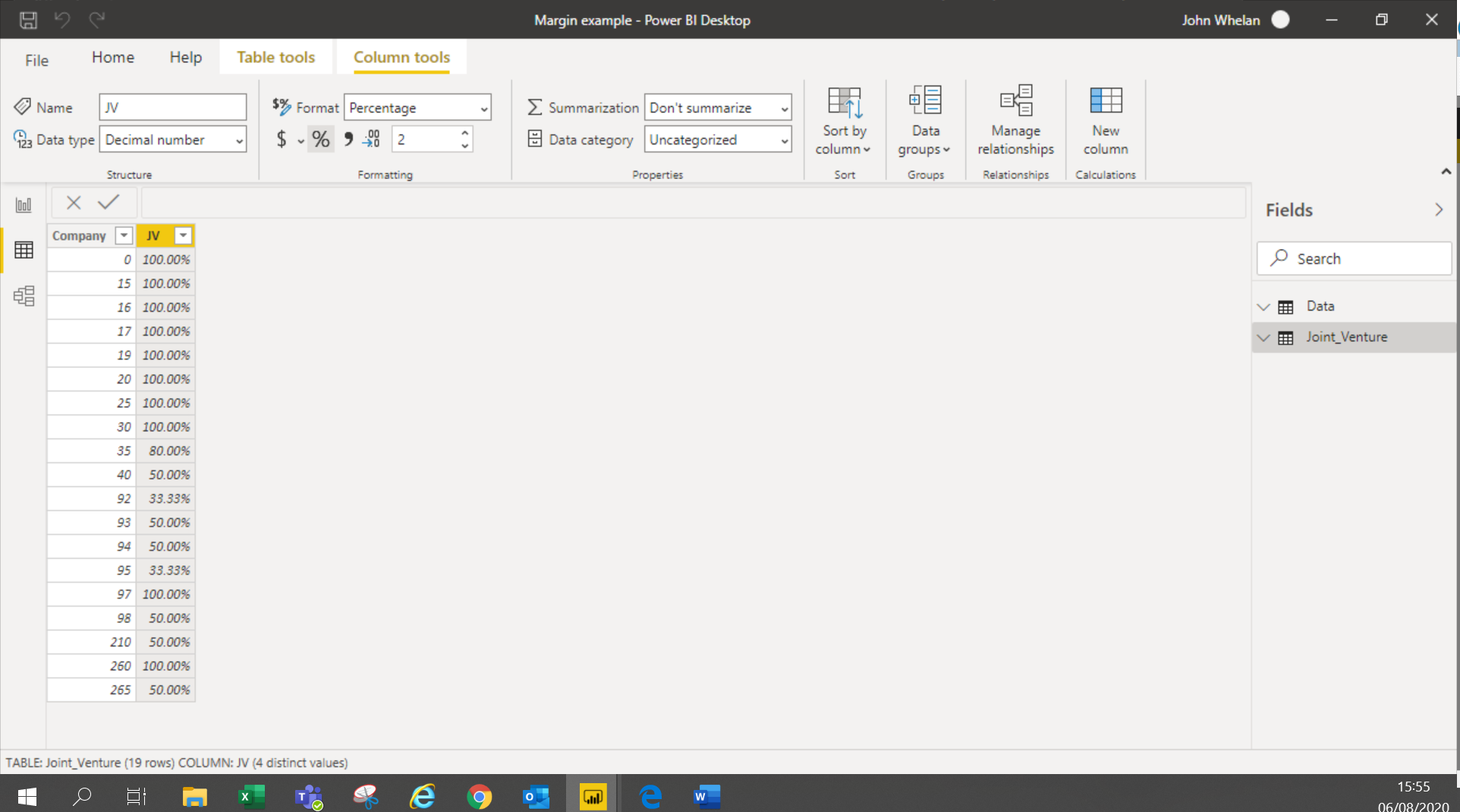
Task: Open Data groups menu
Action: pos(925,121)
